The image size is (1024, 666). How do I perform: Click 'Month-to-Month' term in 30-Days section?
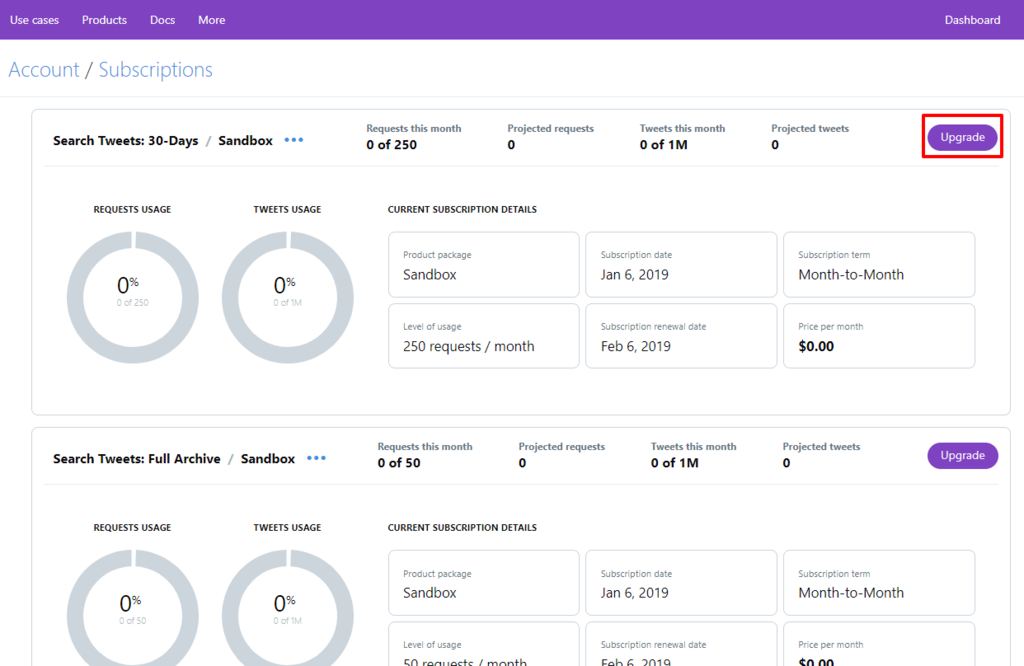click(x=851, y=274)
